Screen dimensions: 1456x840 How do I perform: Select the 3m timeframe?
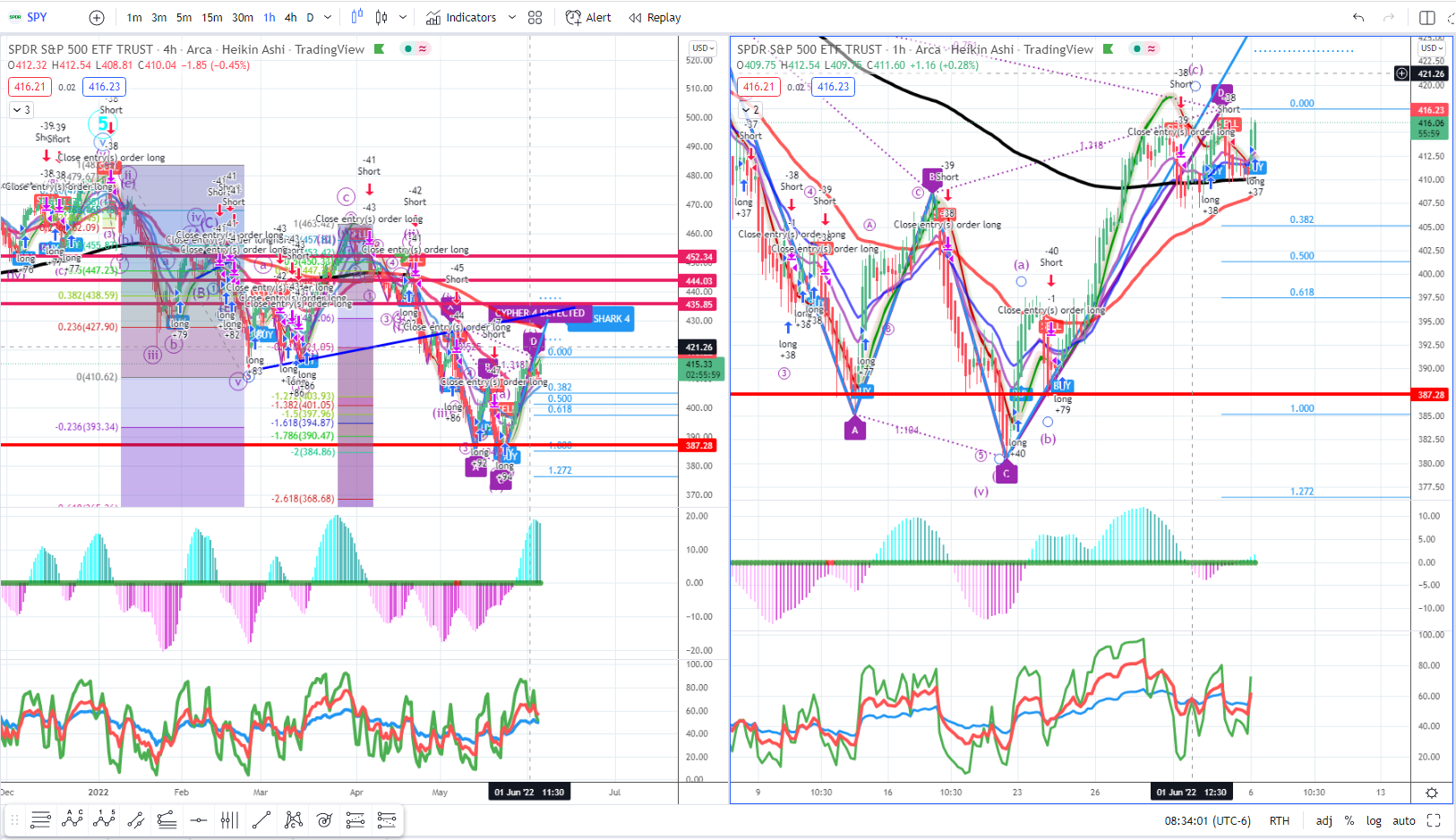coord(158,18)
